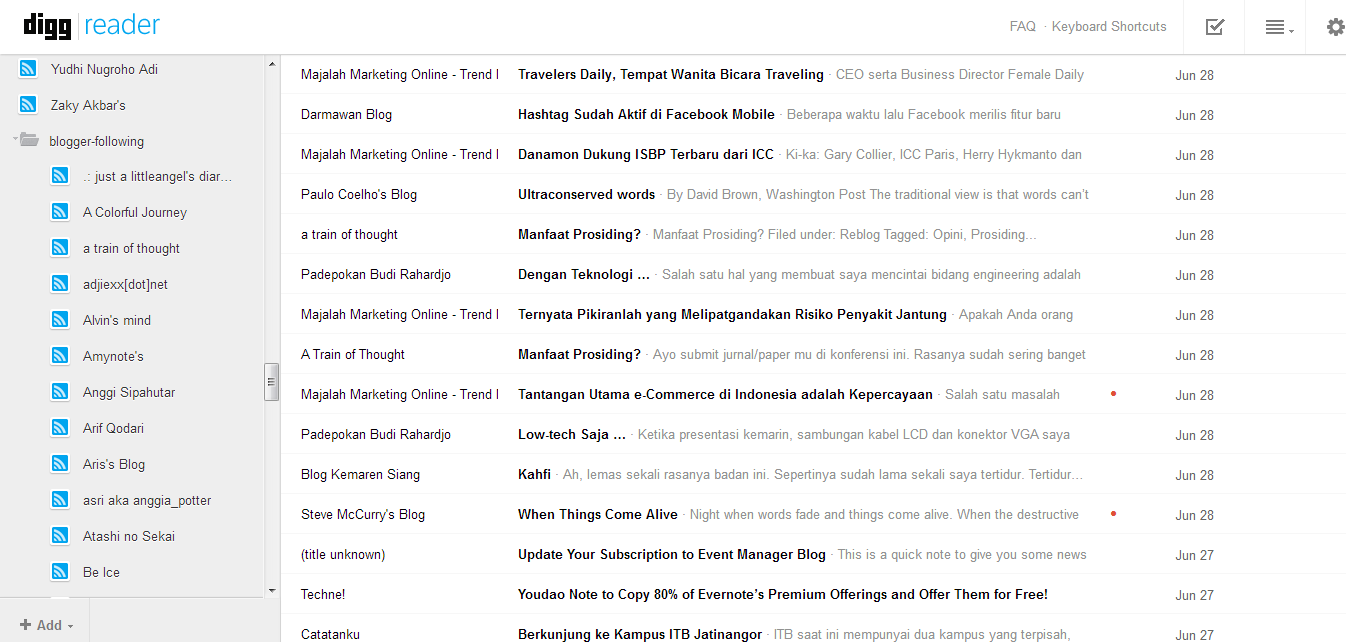Screen dimensions: 1346x642
Task: Open the FAQ link
Action: (x=1023, y=27)
